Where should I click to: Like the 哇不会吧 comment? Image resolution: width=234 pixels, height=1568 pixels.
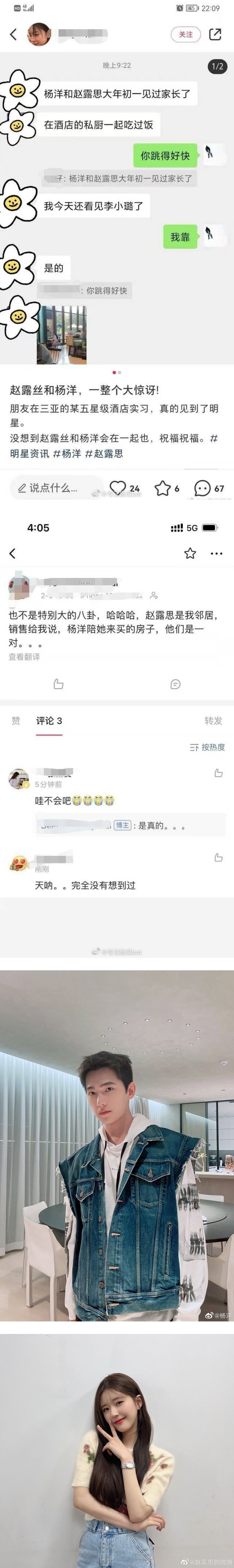point(218,773)
